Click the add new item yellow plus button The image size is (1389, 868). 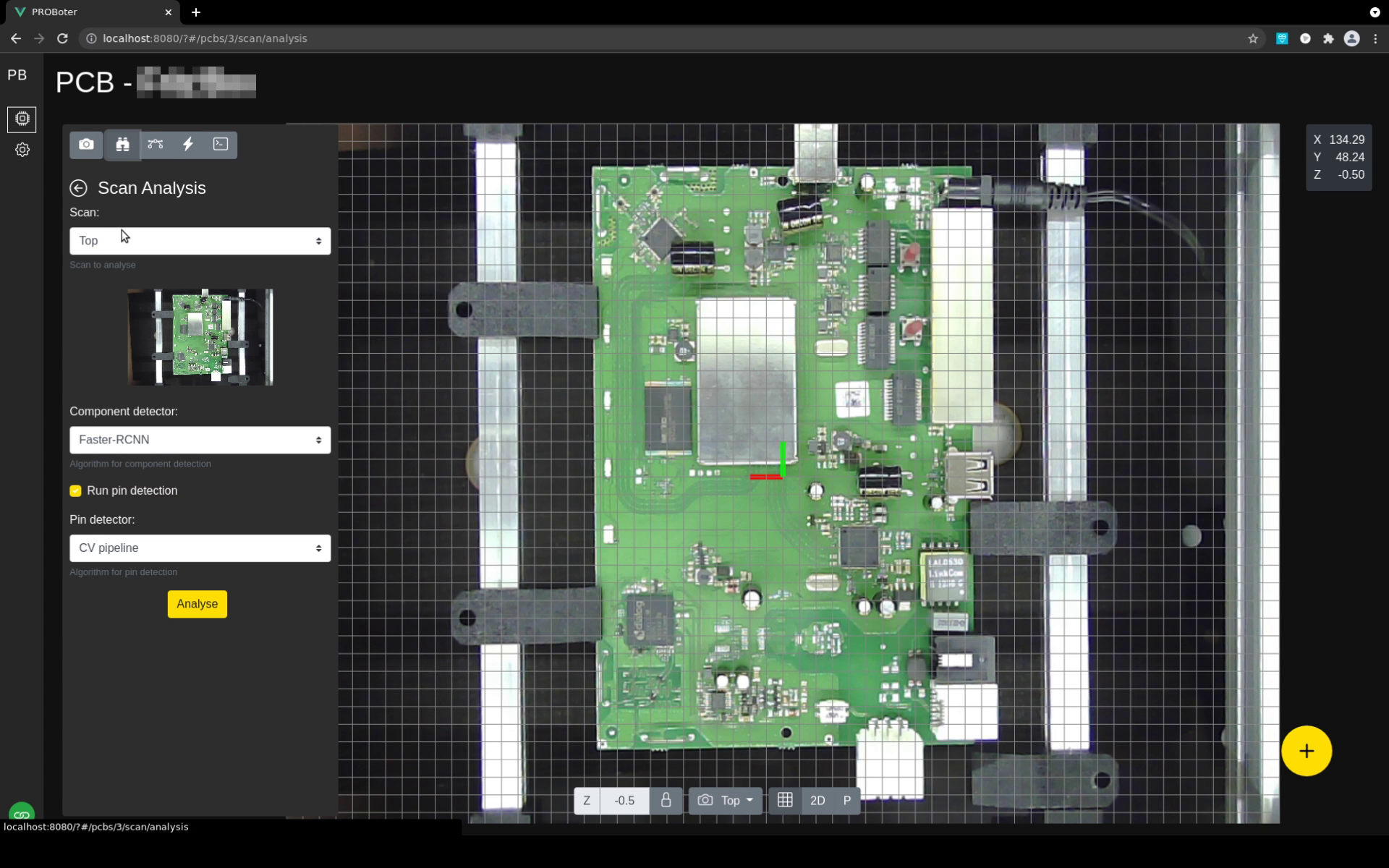tap(1307, 751)
